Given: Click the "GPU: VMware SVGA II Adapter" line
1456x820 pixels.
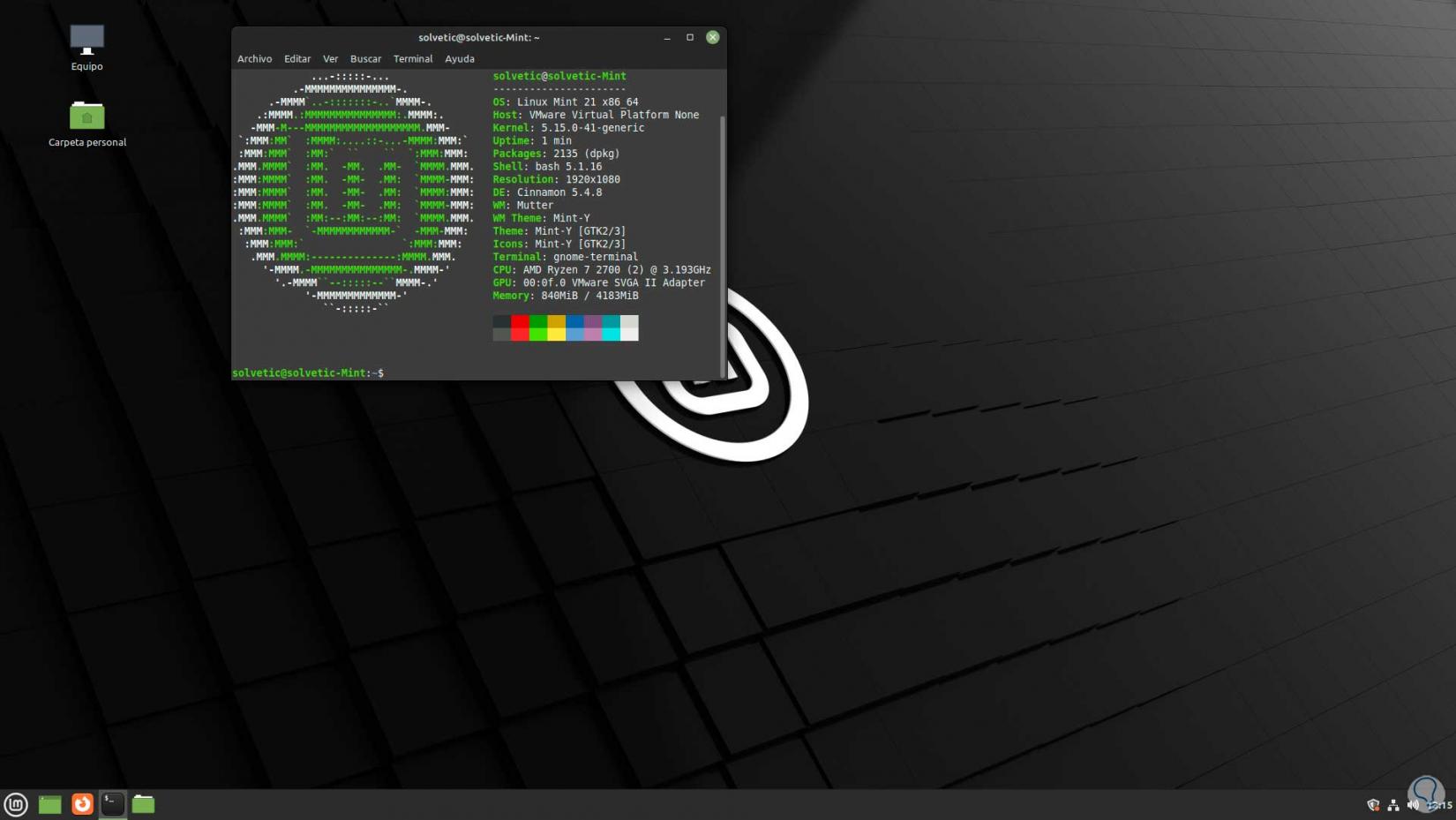Looking at the screenshot, I should [x=599, y=283].
